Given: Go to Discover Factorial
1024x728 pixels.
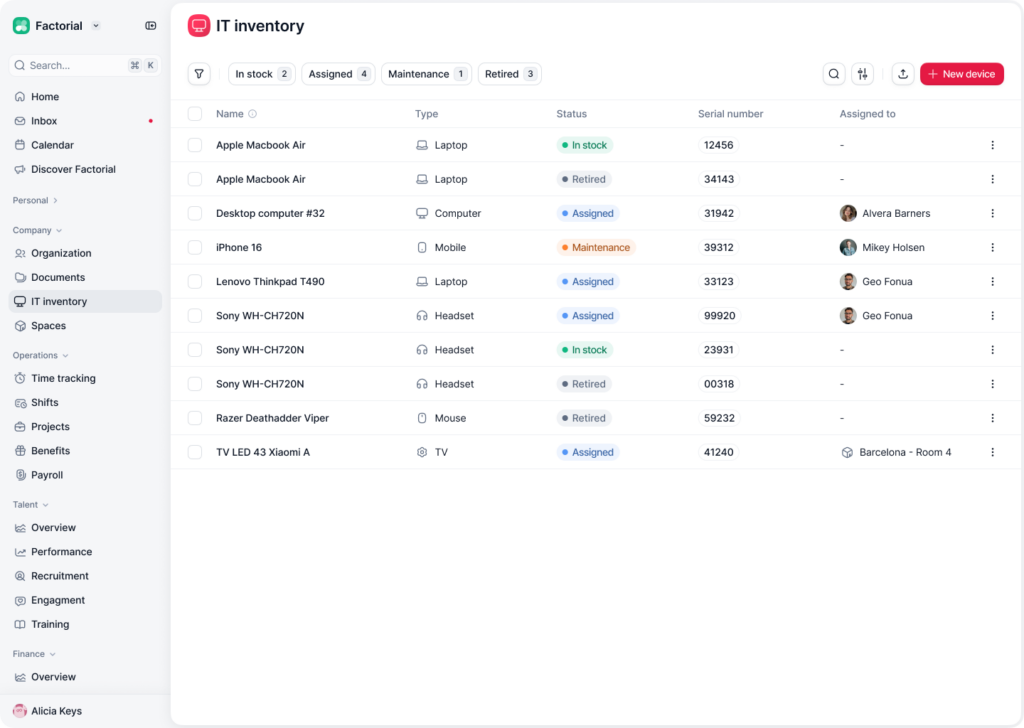Looking at the screenshot, I should click(x=85, y=169).
